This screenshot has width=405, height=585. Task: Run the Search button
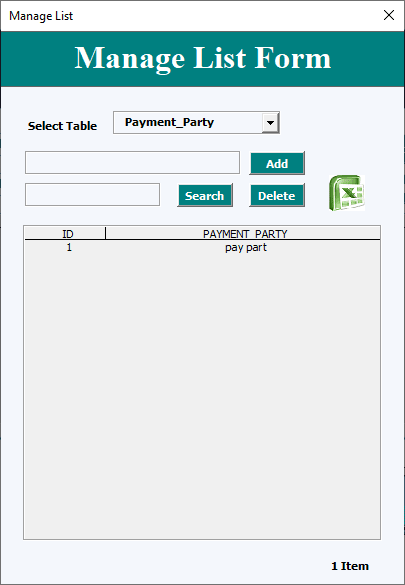tap(205, 195)
